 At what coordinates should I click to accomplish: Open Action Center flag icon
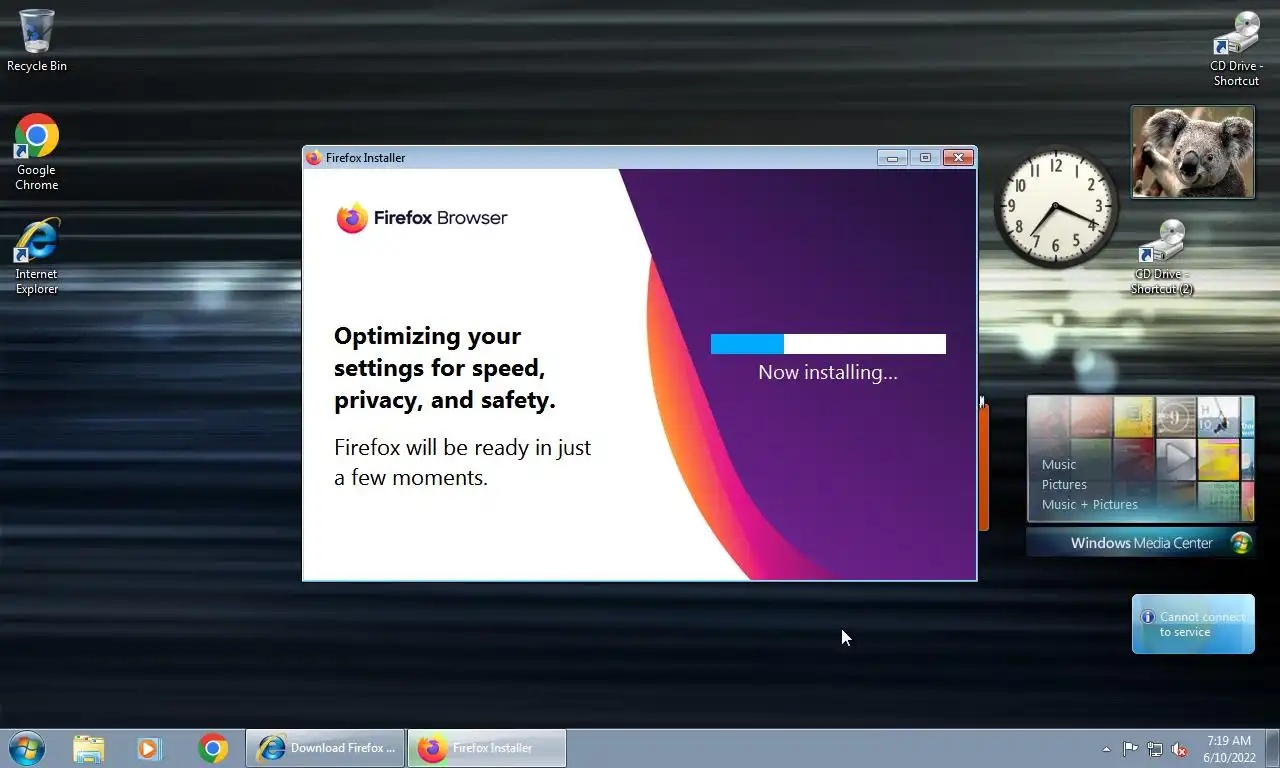[1130, 749]
